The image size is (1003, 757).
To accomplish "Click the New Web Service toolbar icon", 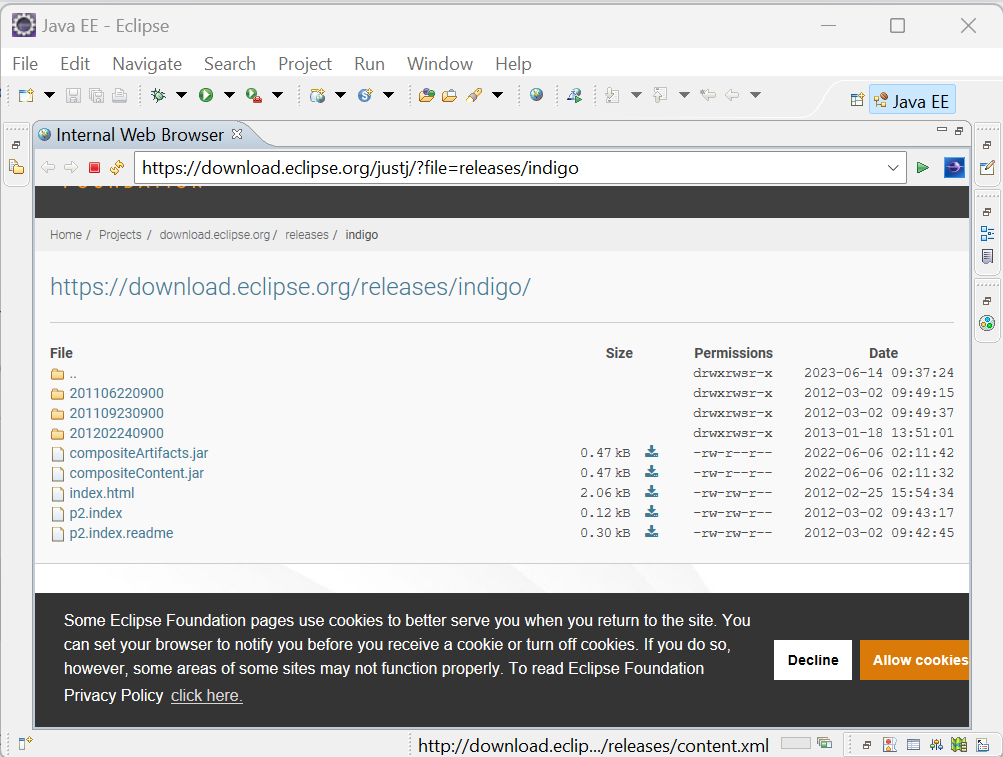I will click(x=365, y=95).
